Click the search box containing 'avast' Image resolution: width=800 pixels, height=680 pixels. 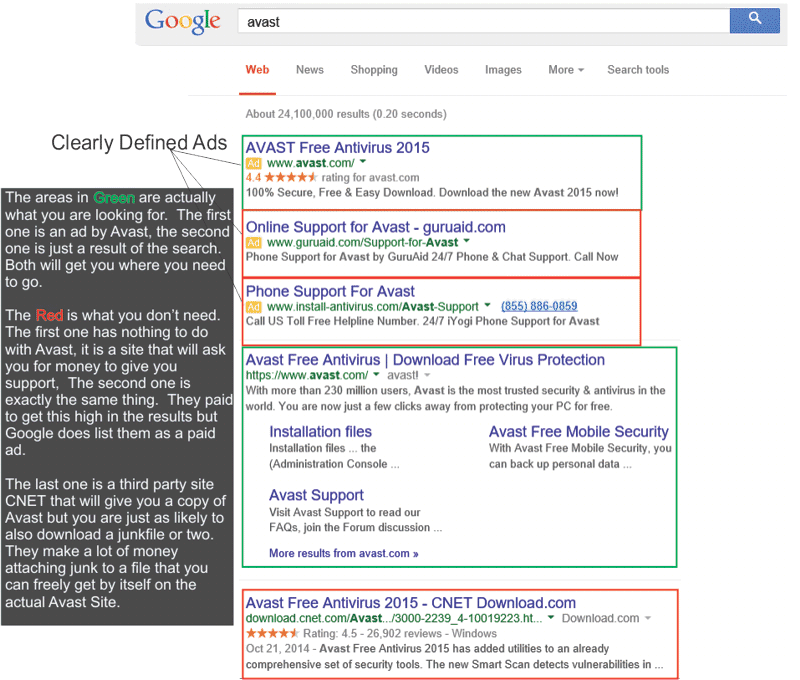click(x=484, y=21)
